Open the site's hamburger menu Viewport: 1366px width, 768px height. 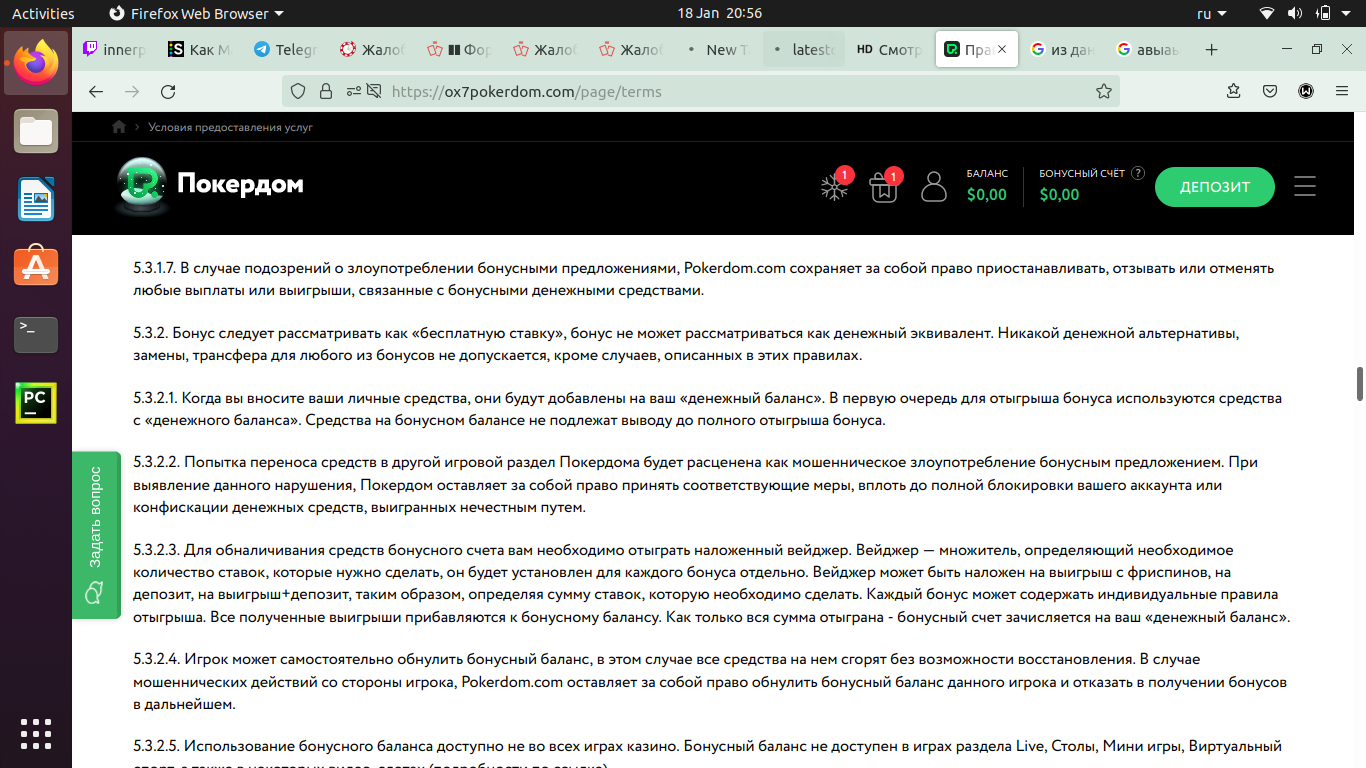1304,187
